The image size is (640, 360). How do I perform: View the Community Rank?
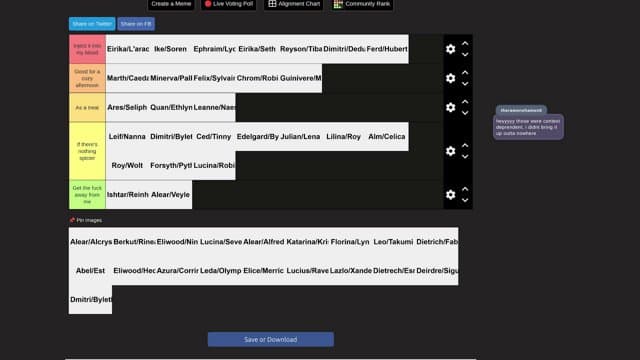point(362,4)
